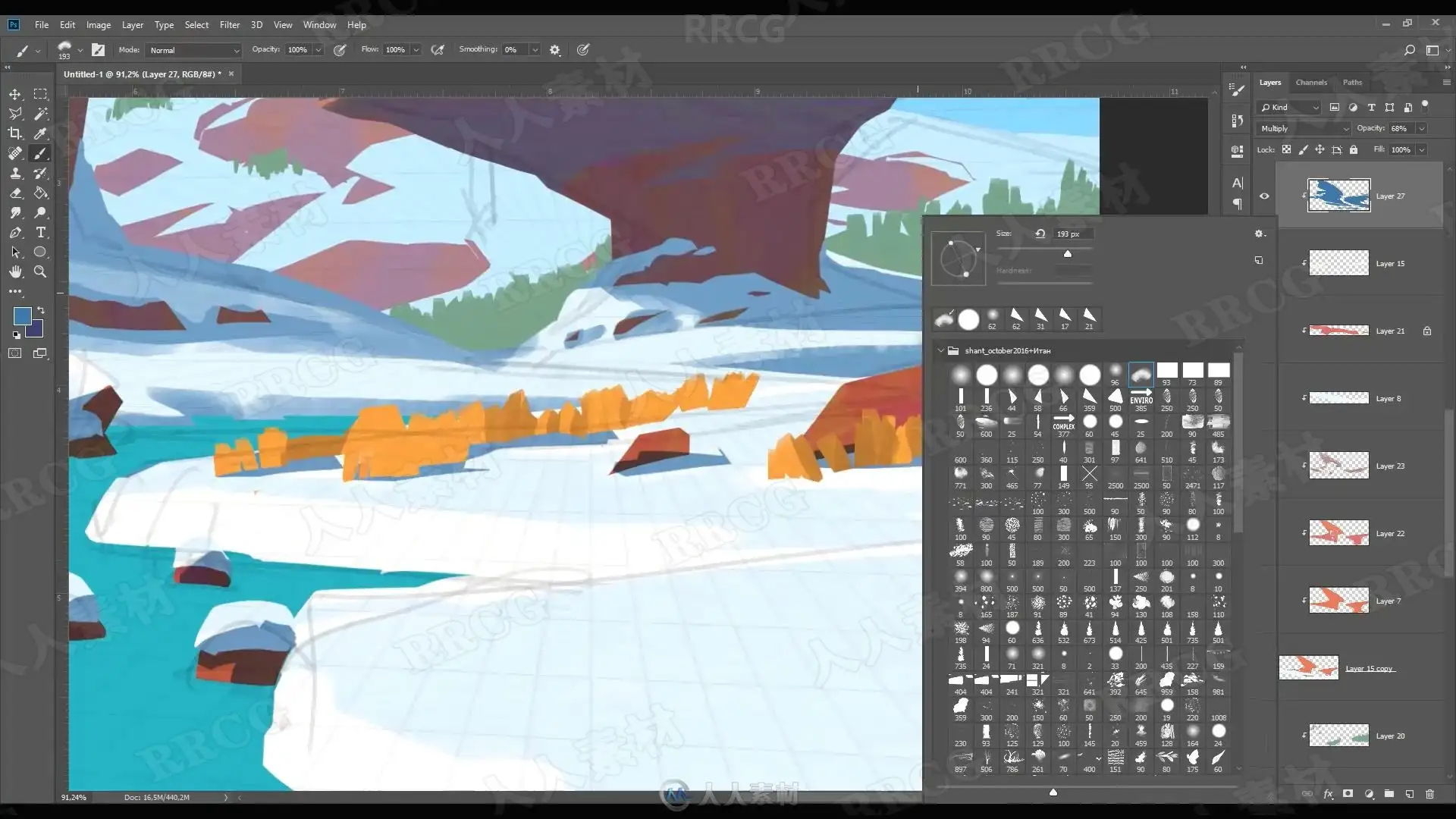Screen dimensions: 1456x819
Task: Toggle the type layer filter
Action: [1371, 107]
